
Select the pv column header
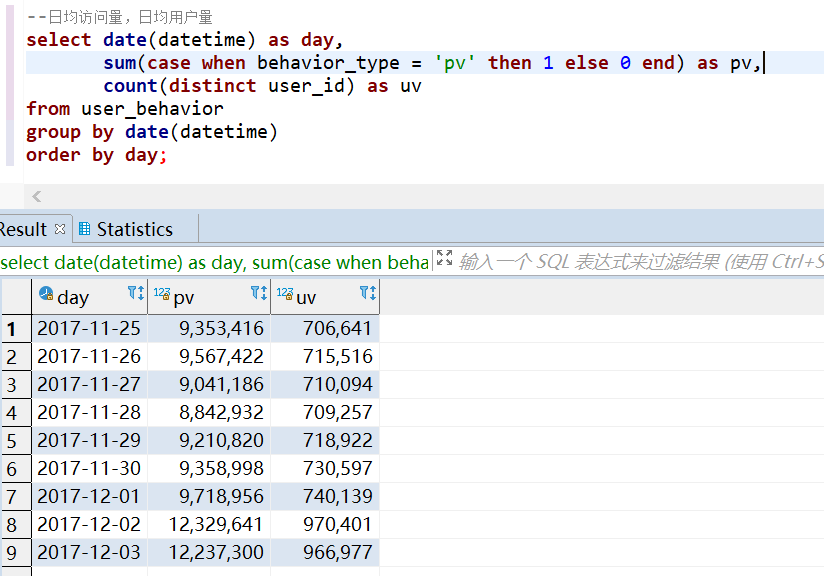pos(209,297)
